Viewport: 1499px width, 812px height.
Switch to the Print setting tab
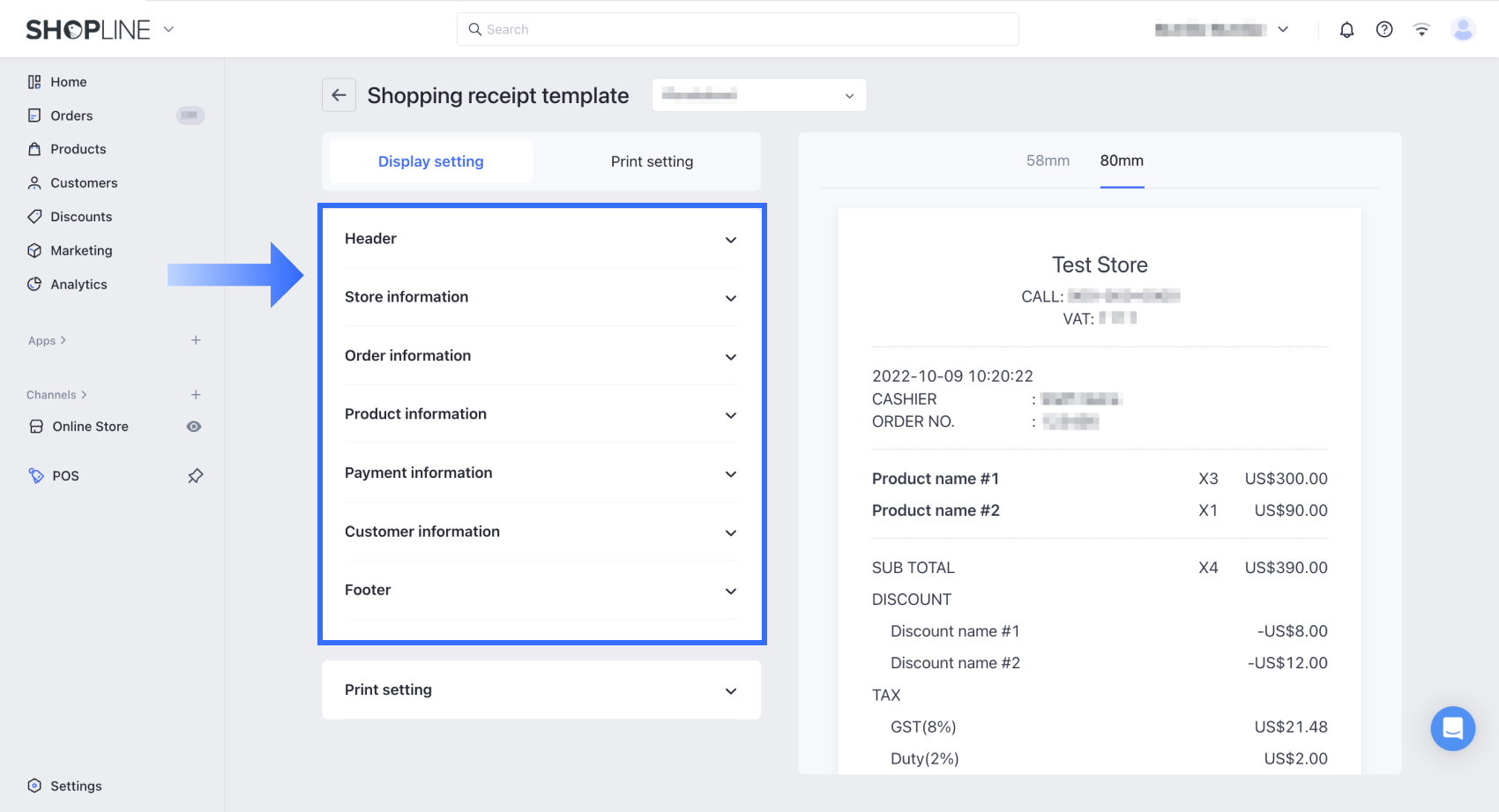click(x=652, y=161)
